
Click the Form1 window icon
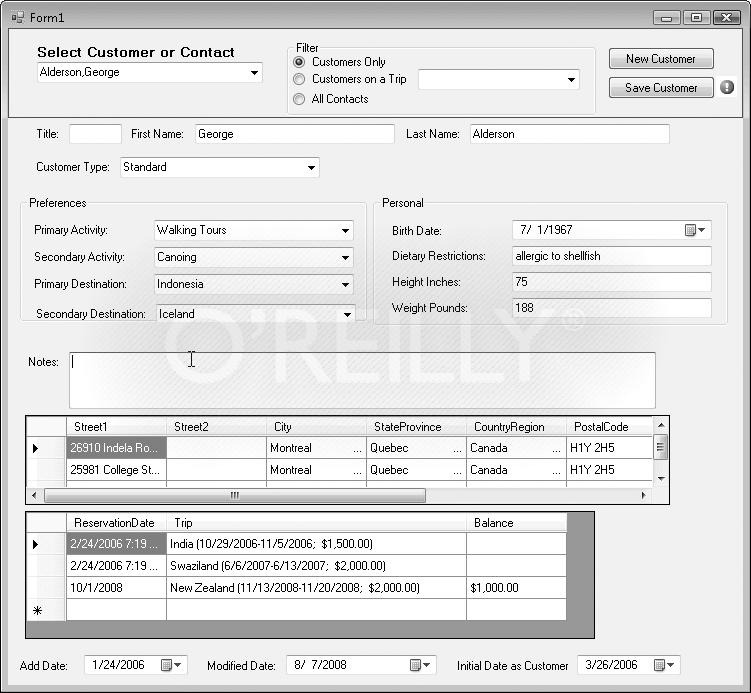[18, 18]
